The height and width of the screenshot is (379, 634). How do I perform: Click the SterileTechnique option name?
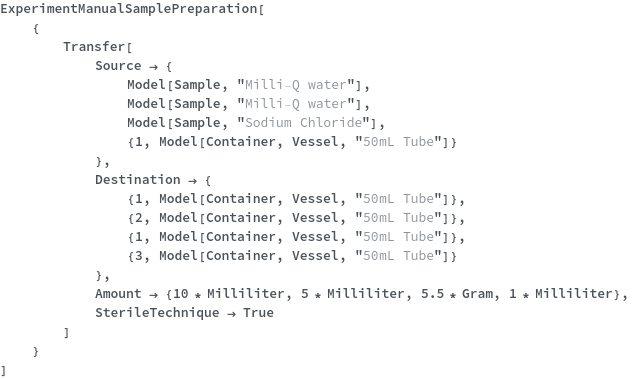[x=157, y=313]
